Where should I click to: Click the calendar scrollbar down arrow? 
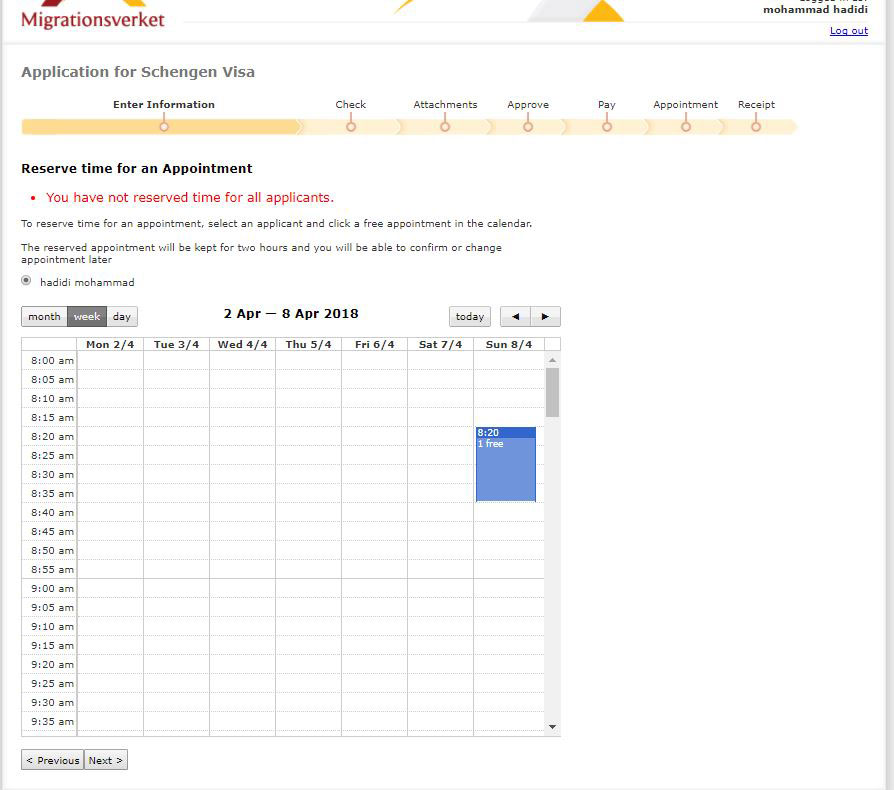pos(552,727)
